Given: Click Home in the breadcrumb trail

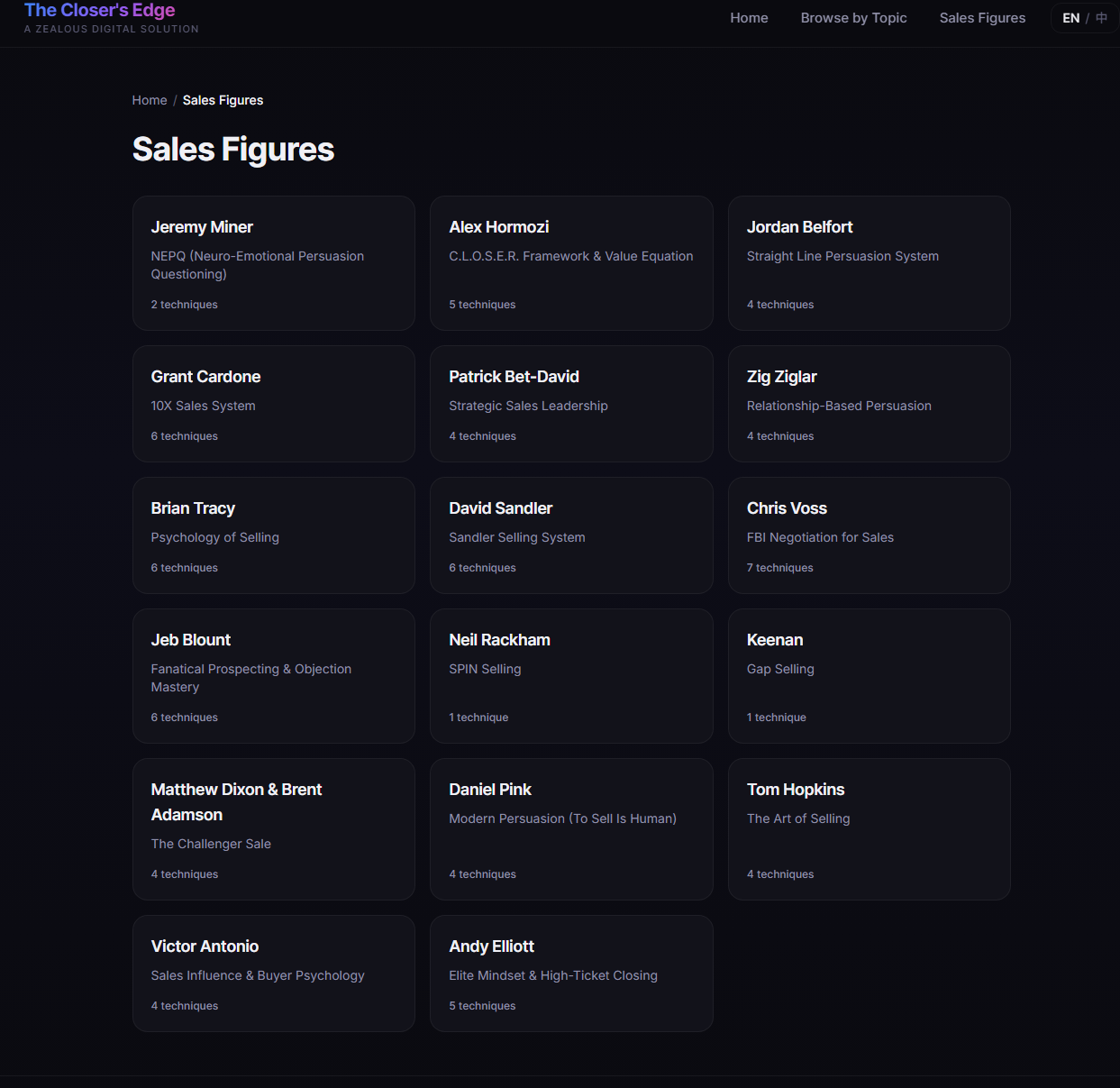Looking at the screenshot, I should 150,100.
